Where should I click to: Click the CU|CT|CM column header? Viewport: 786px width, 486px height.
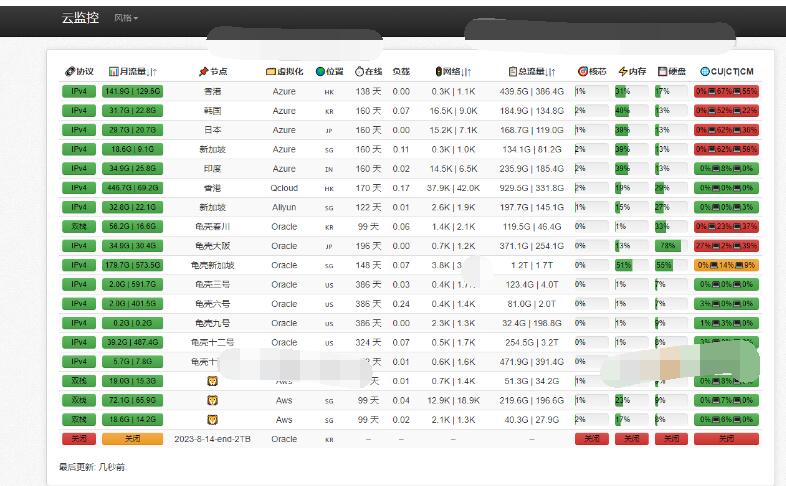coord(727,72)
